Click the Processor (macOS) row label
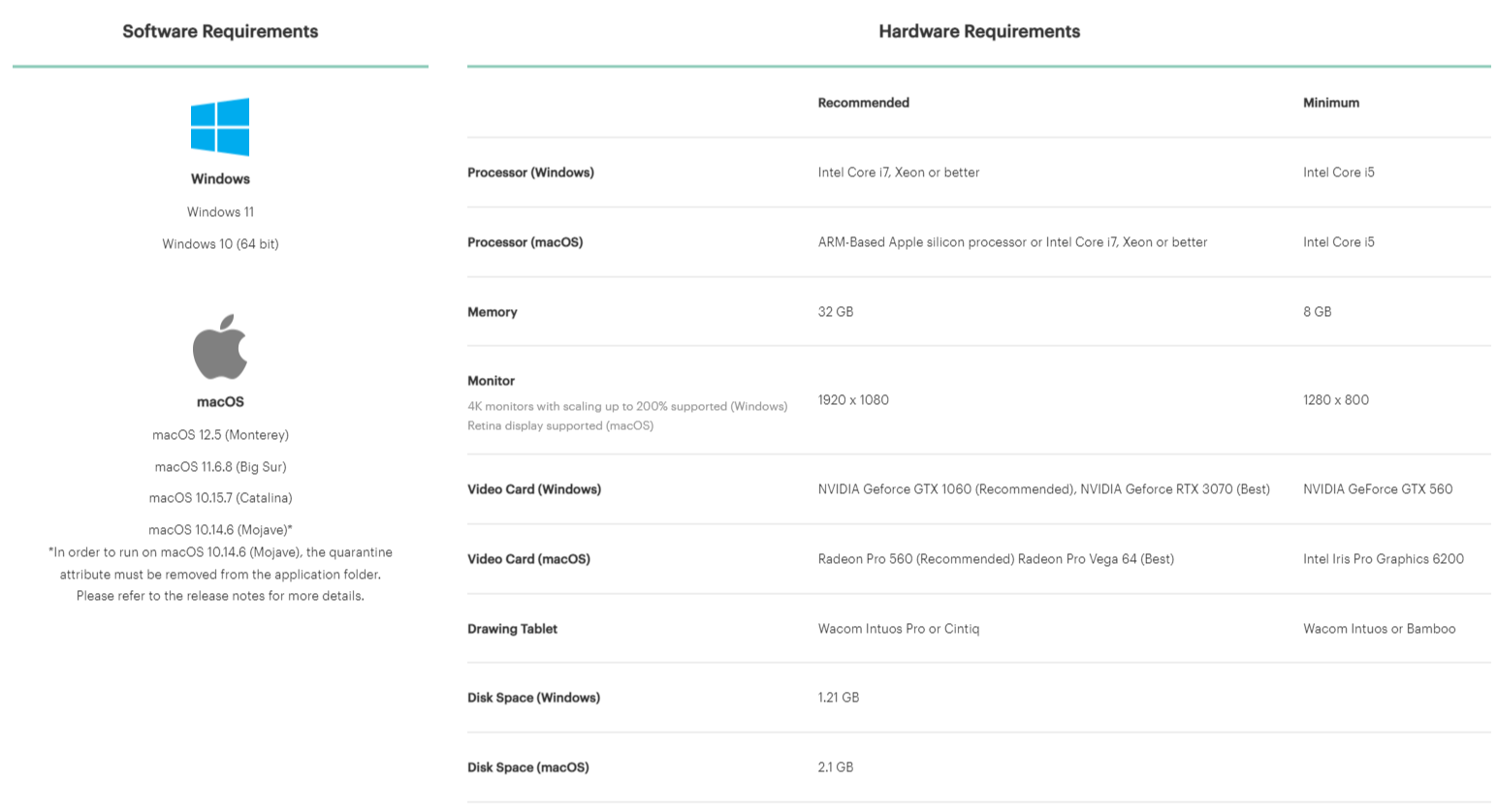Viewport: 1497px width, 812px height. tap(525, 242)
